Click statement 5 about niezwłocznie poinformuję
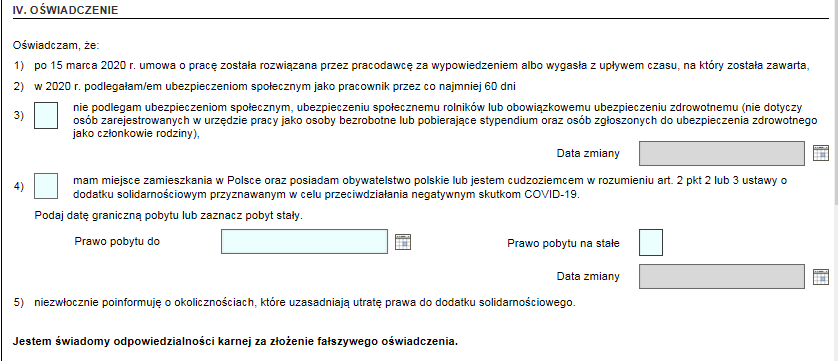The image size is (838, 361). (305, 303)
